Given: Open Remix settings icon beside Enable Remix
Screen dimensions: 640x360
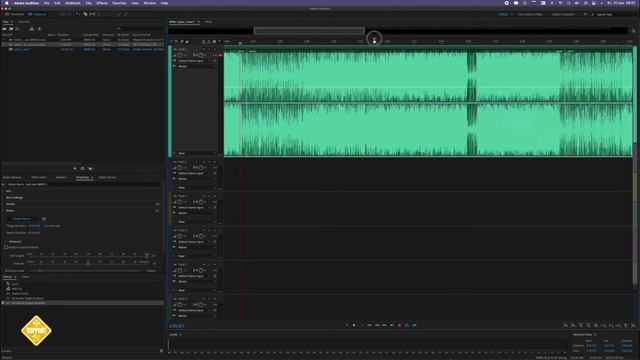Looking at the screenshot, I should [44, 219].
